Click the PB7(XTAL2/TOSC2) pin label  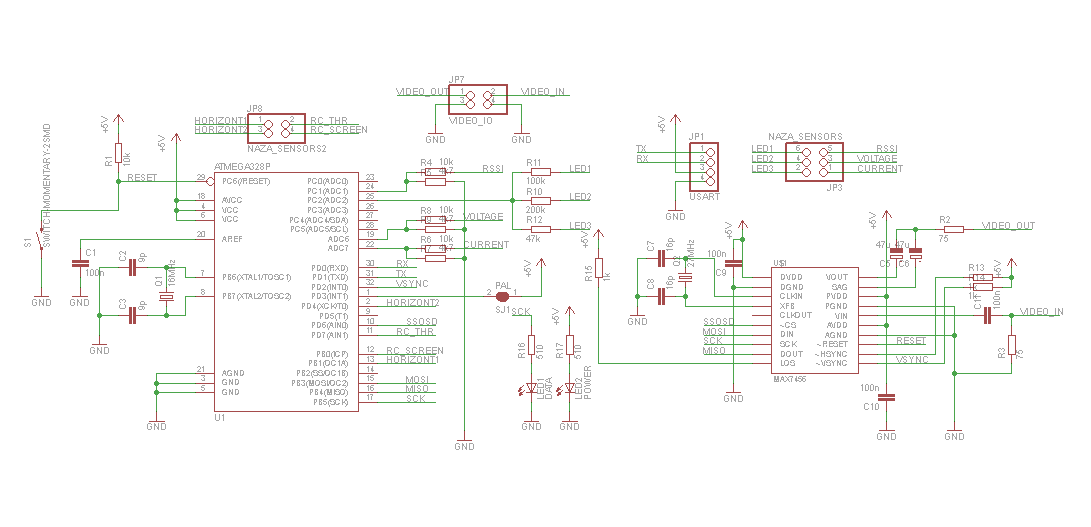coord(256,296)
